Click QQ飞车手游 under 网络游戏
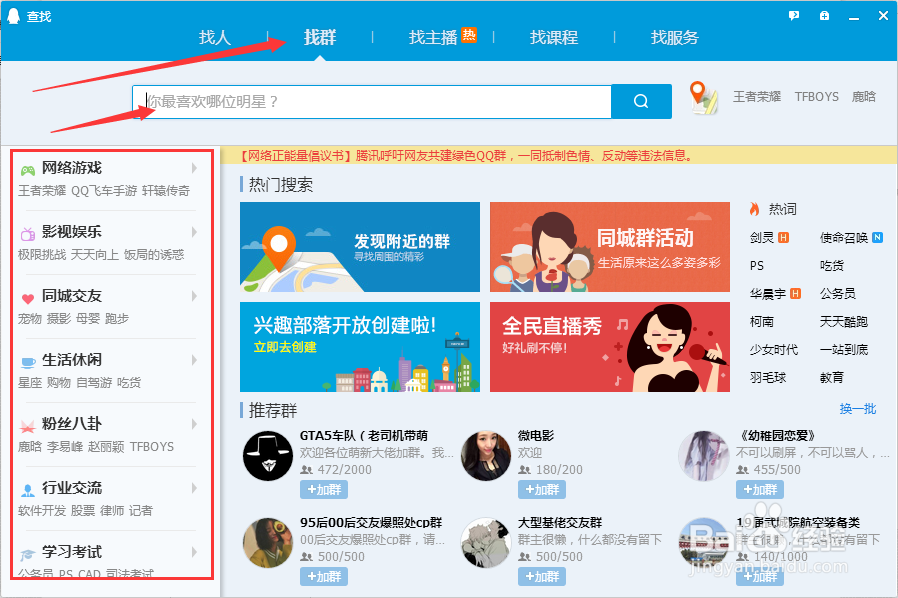Screen dimensions: 898x598 [104, 191]
